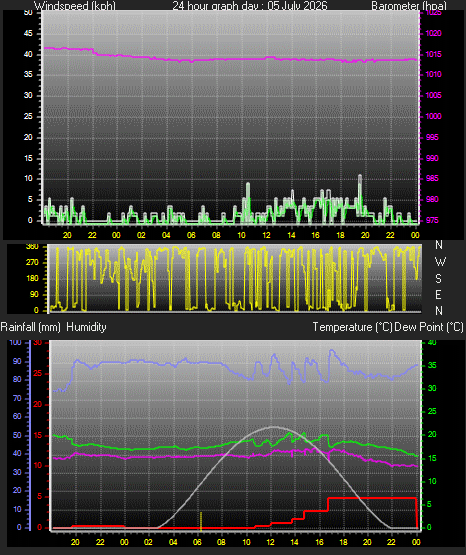This screenshot has height=555, width=466.
Task: Click blue humidity axis value 70
Action: pos(17,399)
